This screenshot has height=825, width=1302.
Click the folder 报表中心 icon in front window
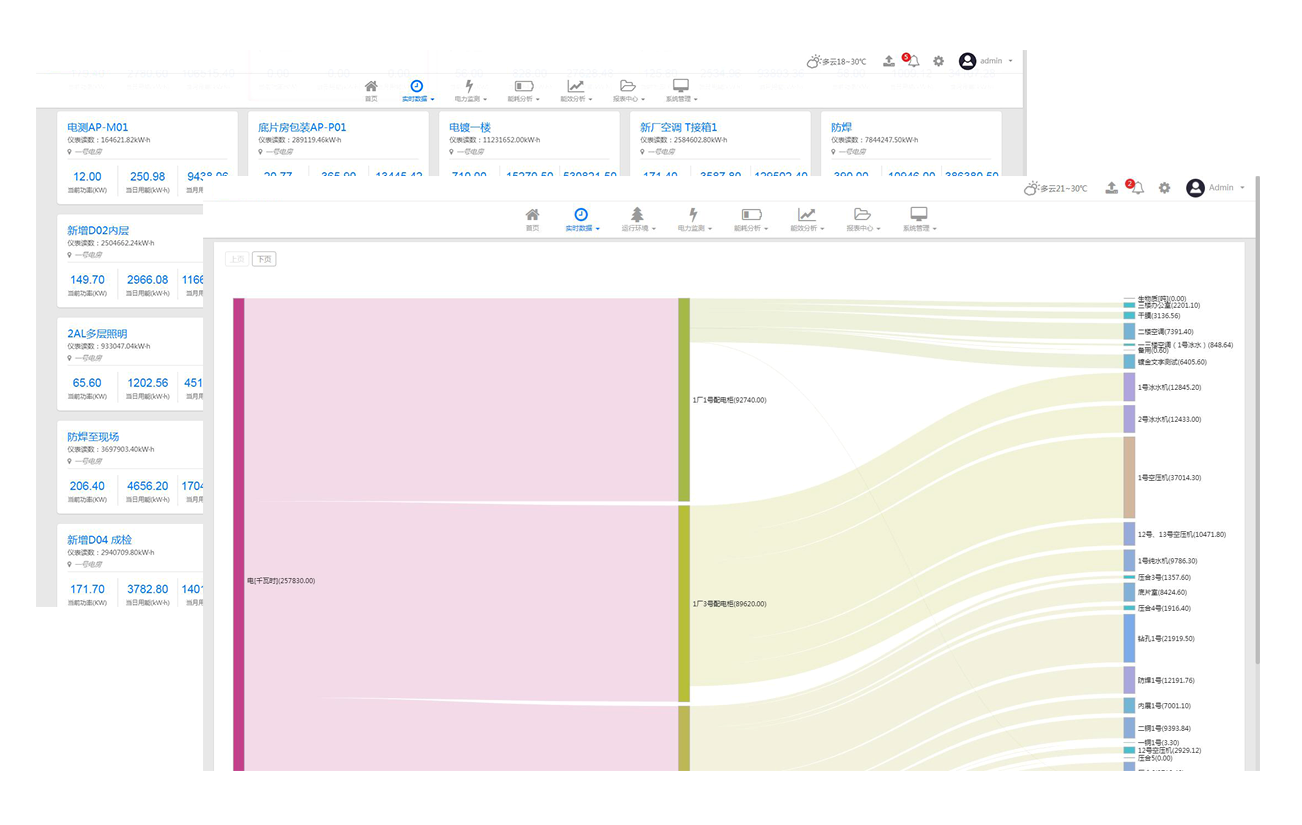862,215
